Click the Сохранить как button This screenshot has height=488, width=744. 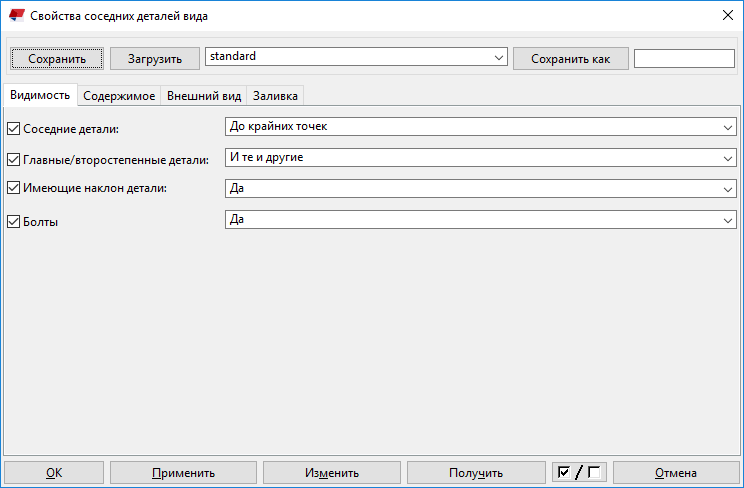(x=570, y=59)
